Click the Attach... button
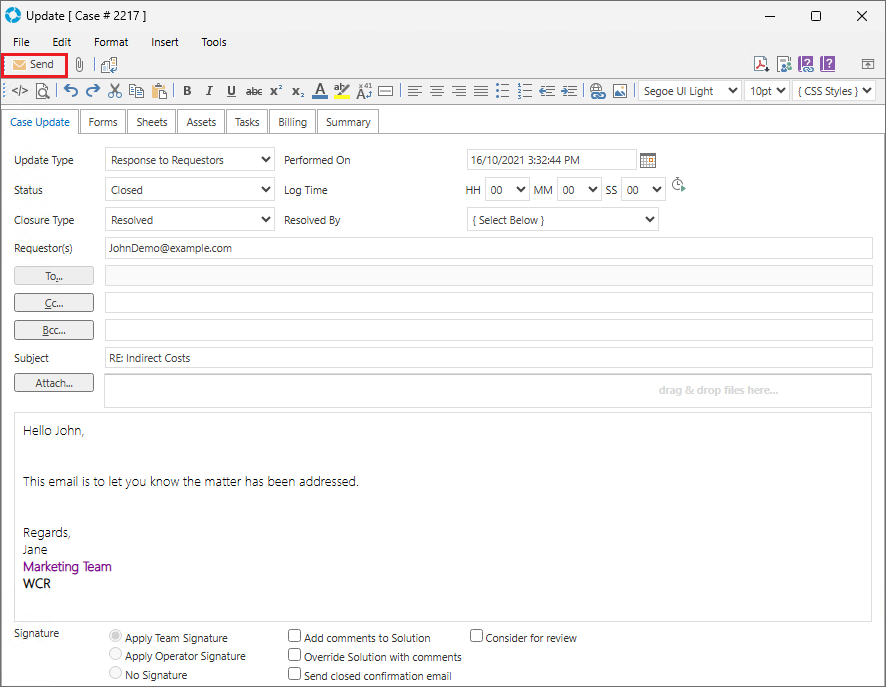This screenshot has height=687, width=886. [54, 382]
